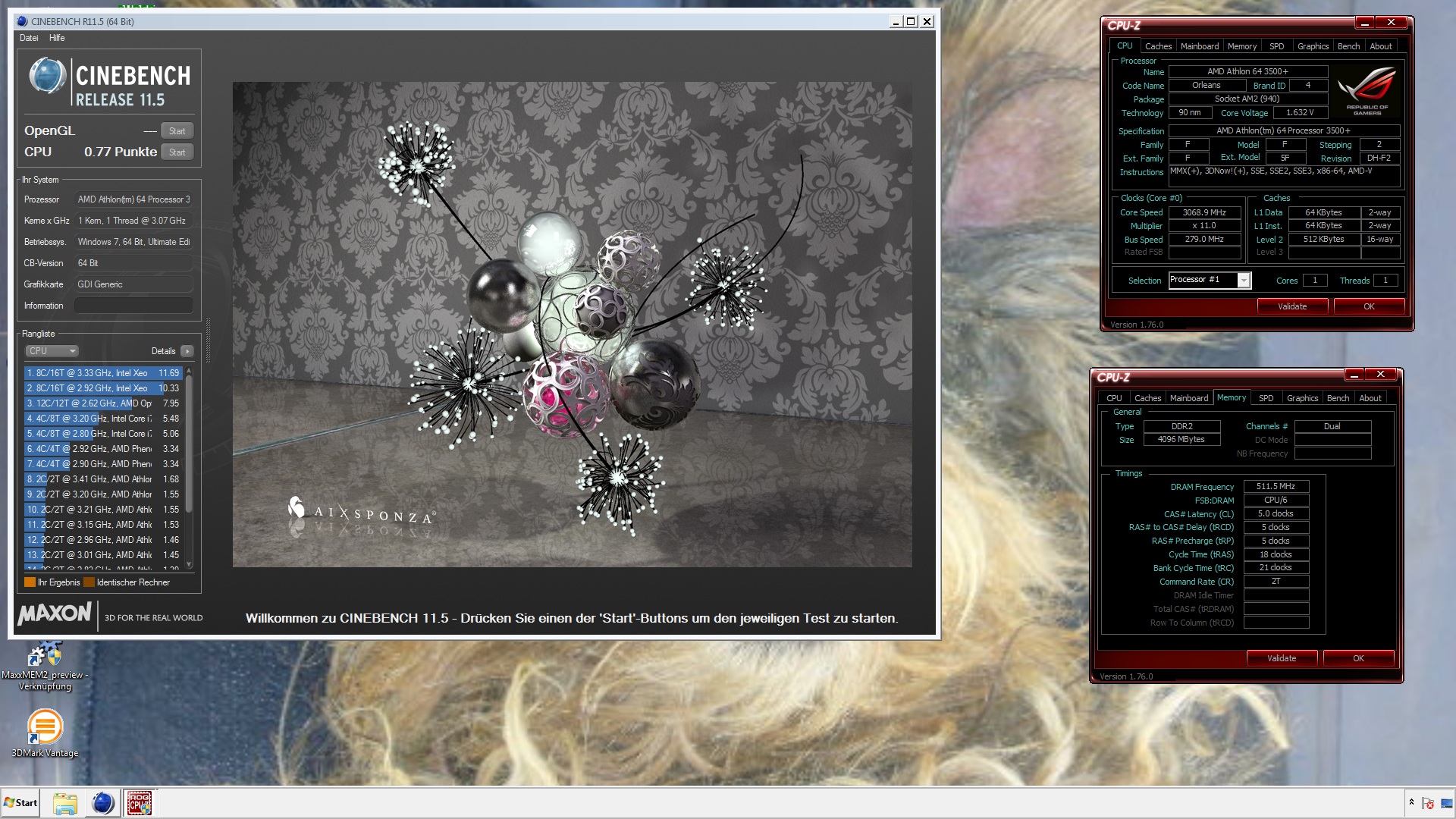This screenshot has width=1456, height=819.
Task: Click the orange Ihr Ergebnis legend swatch
Action: [30, 582]
